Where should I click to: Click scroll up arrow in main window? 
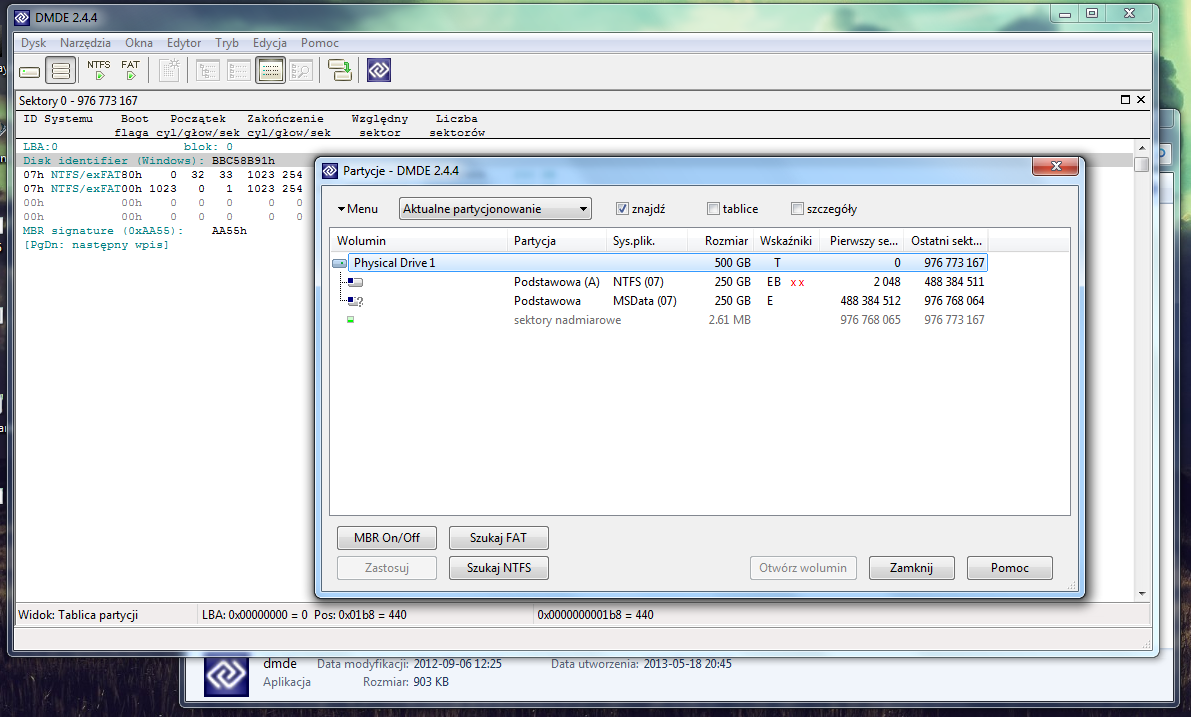1142,148
